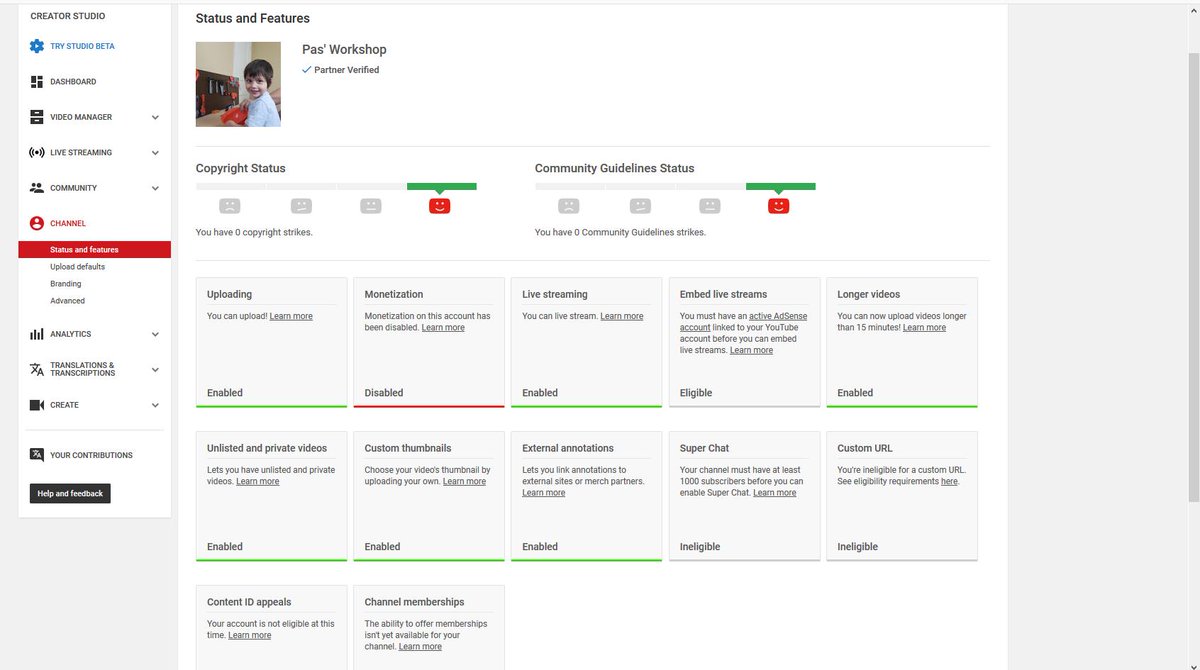Viewport: 1200px width, 670px height.
Task: Open Upload defaults settings
Action: (x=77, y=267)
